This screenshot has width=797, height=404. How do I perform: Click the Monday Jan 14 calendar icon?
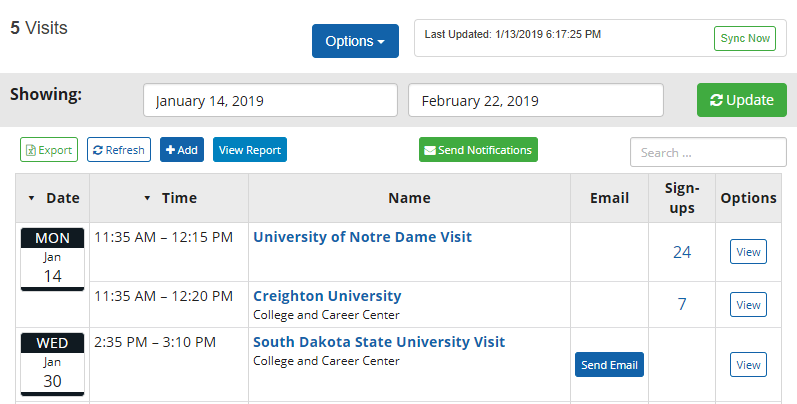(x=52, y=259)
